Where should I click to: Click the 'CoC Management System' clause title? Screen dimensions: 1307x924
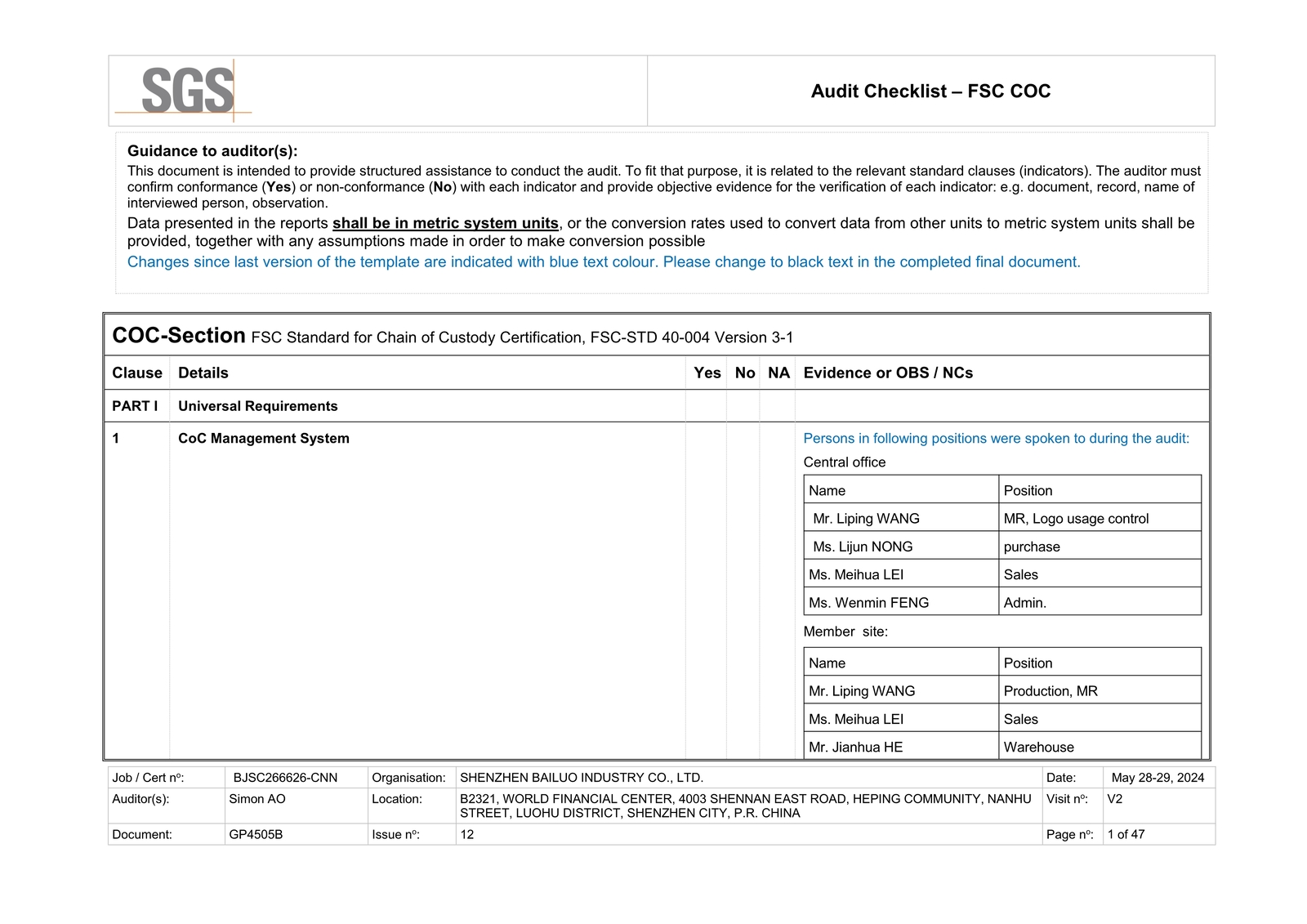(x=264, y=439)
